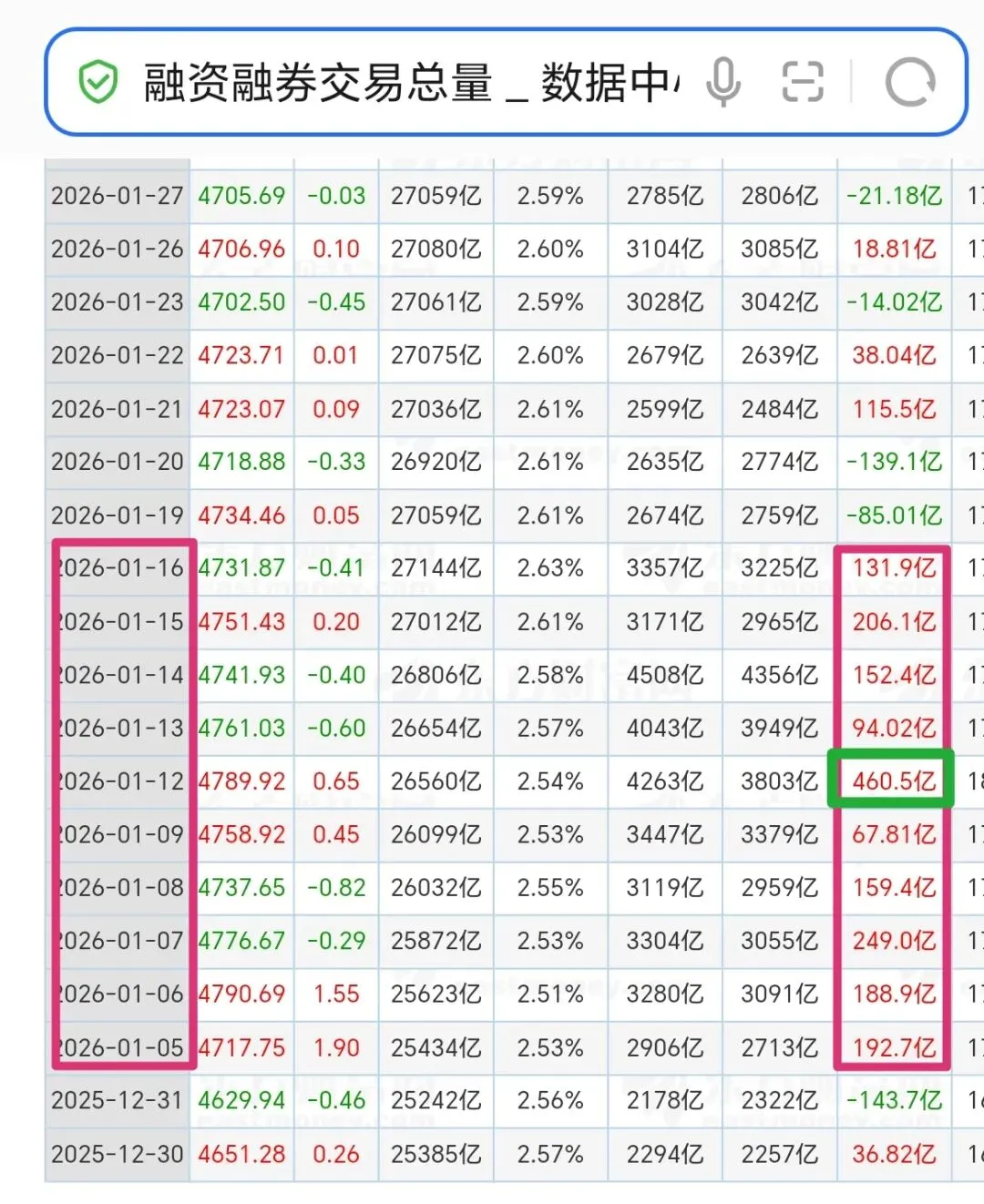Click repayment cell 2484亿
984x1204 pixels.
pos(780,409)
